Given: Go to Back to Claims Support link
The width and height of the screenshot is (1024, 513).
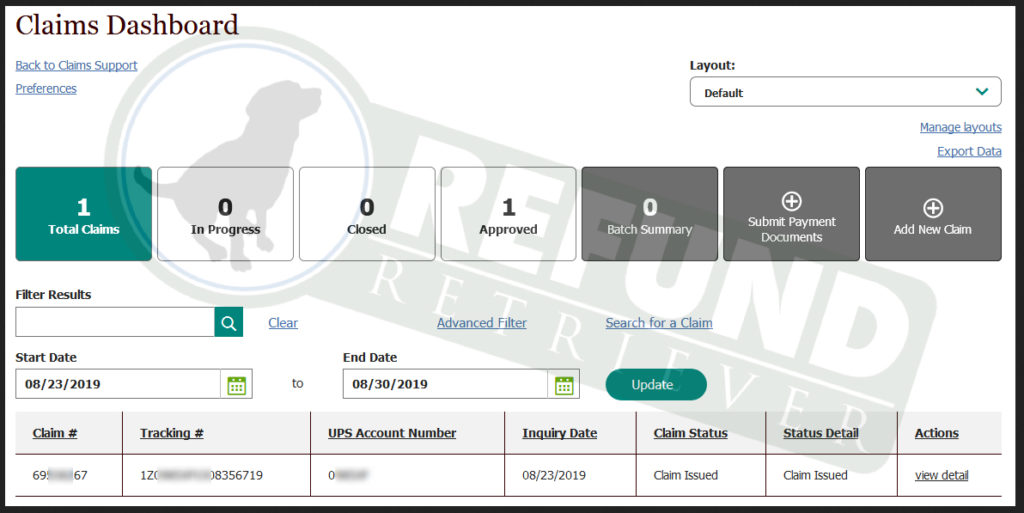Looking at the screenshot, I should click(76, 66).
